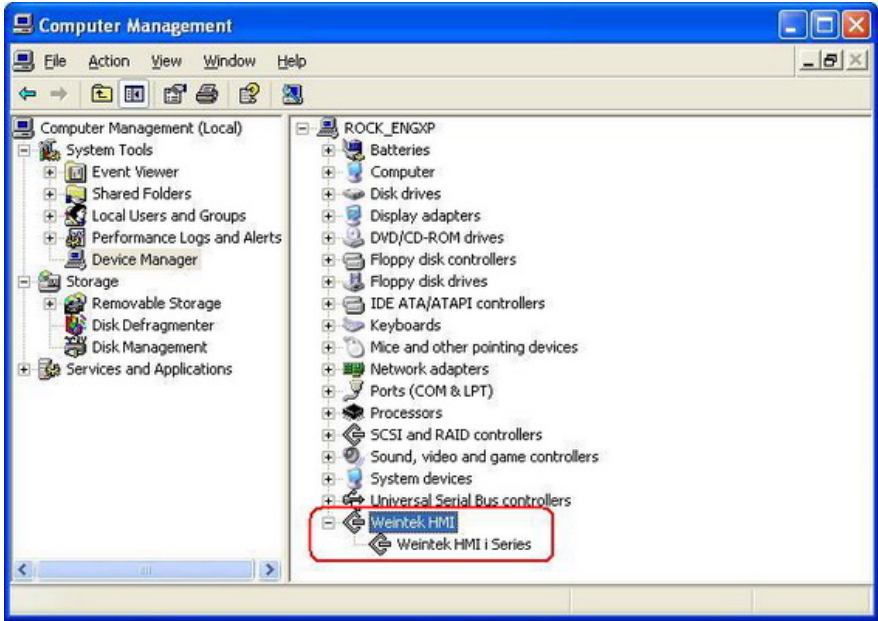Click the left pane scroll left arrow
878x621 pixels.
pos(23,570)
